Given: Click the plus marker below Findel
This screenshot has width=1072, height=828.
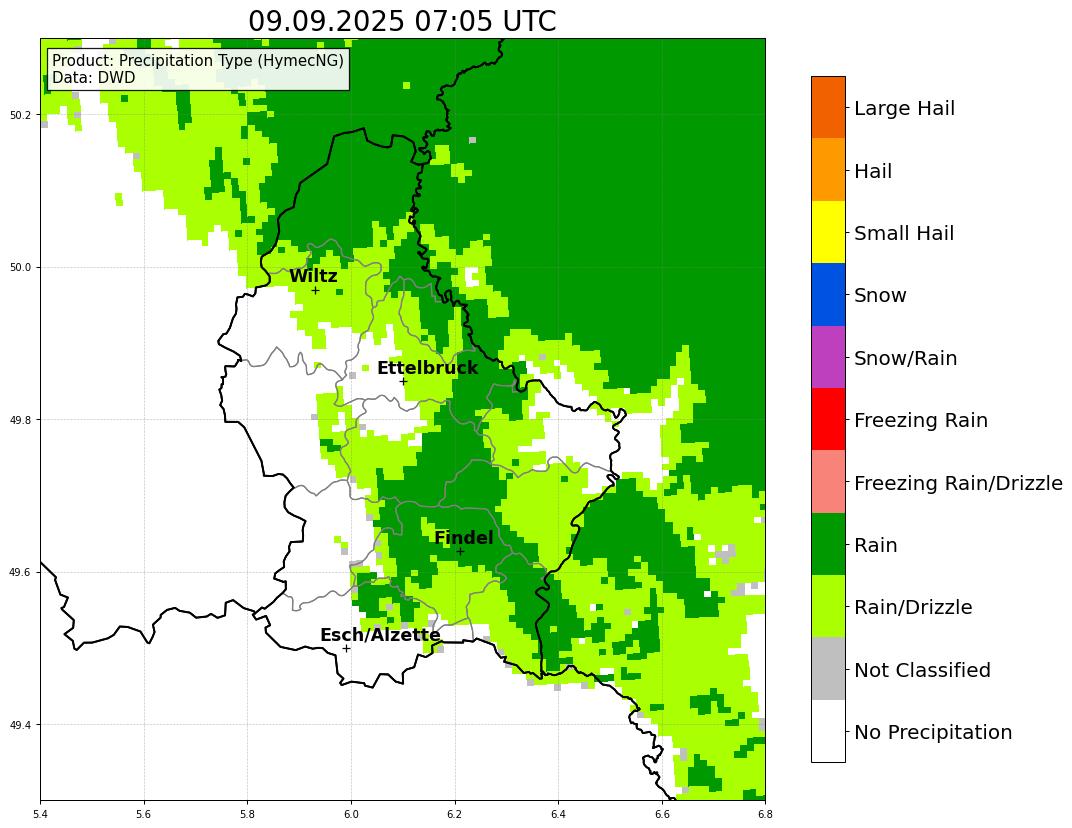Looking at the screenshot, I should point(460,551).
